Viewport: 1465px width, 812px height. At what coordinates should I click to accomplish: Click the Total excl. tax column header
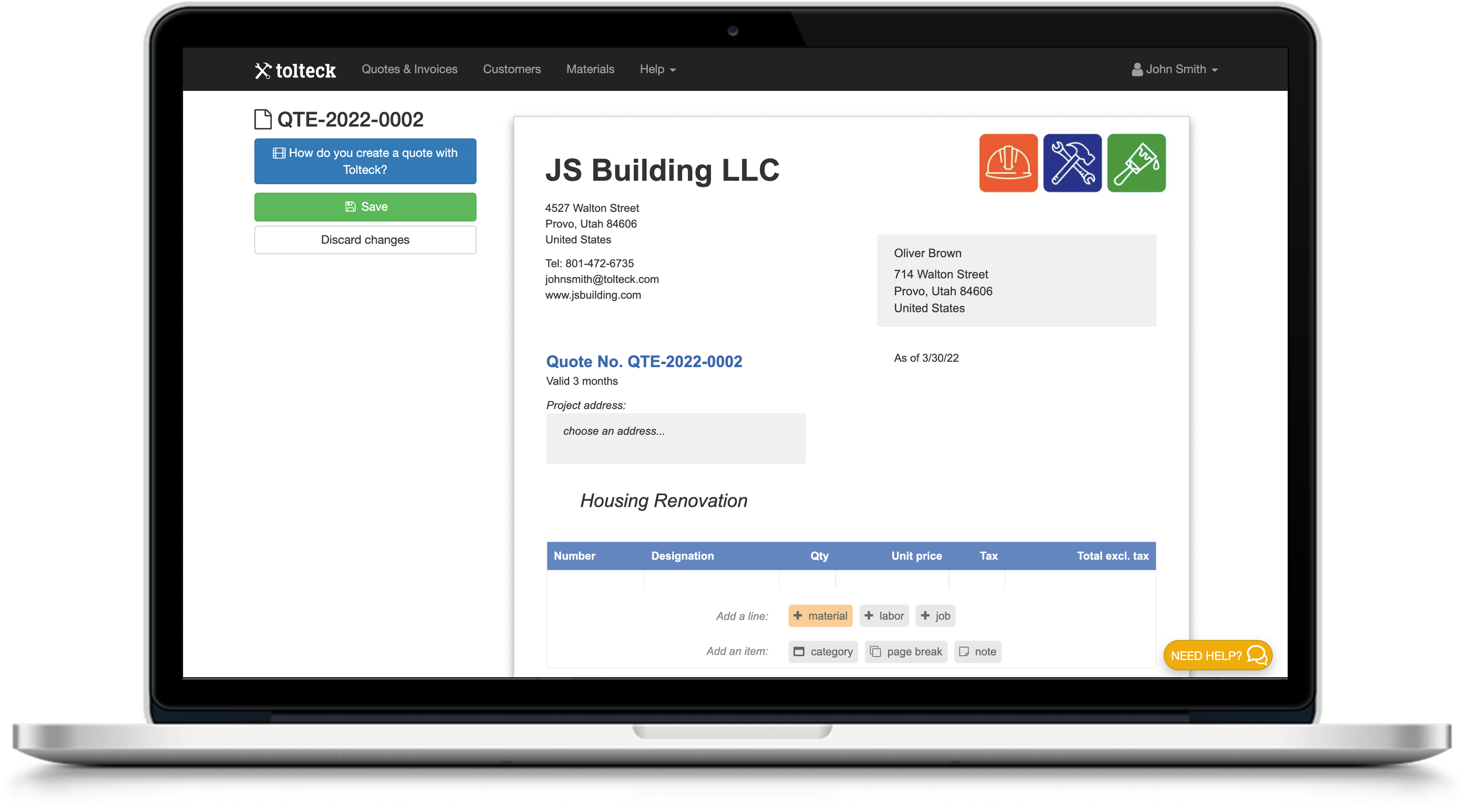point(1112,556)
